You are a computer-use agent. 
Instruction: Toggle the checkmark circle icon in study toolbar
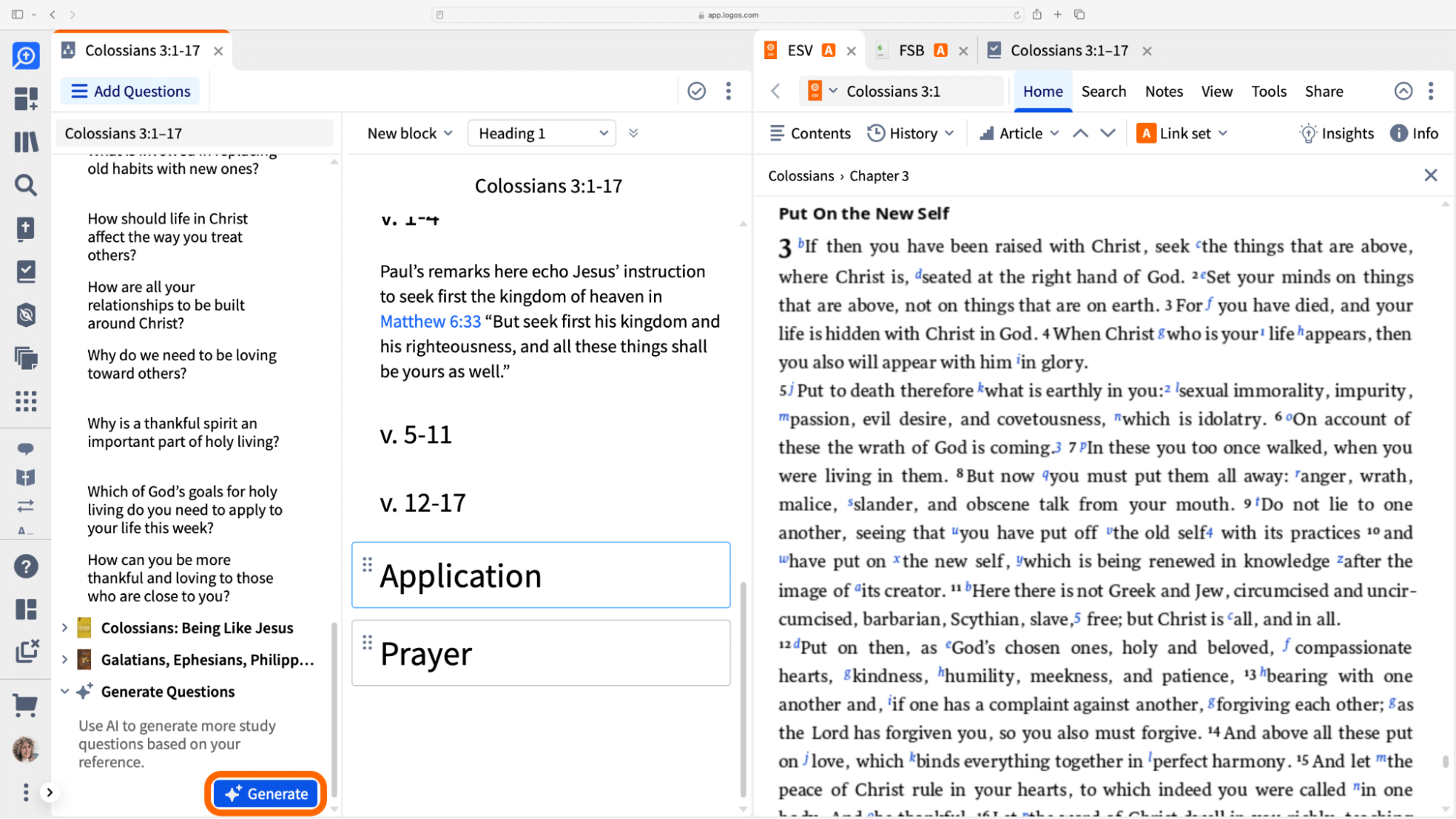tap(697, 91)
